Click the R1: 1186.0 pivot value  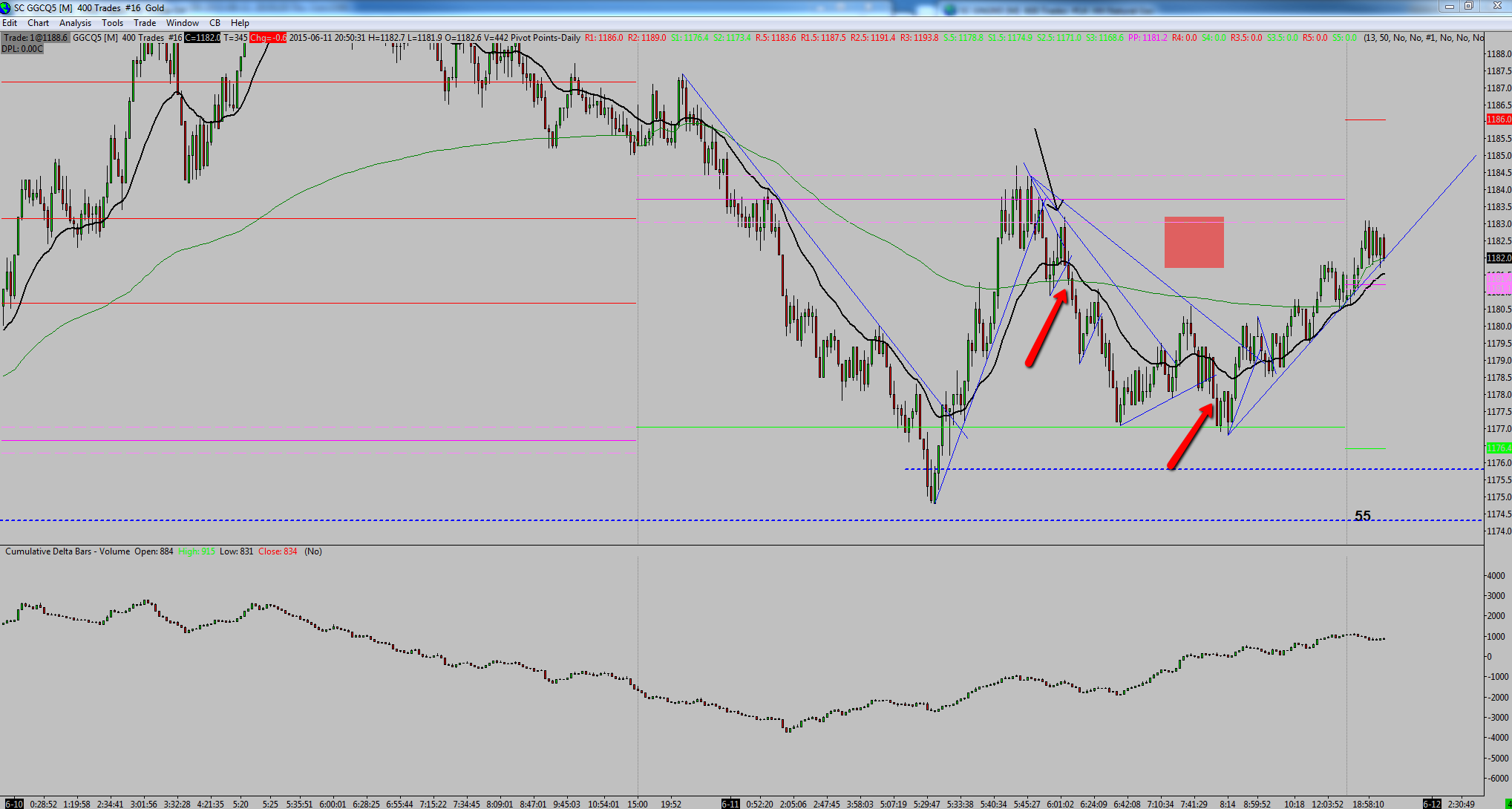tap(604, 38)
